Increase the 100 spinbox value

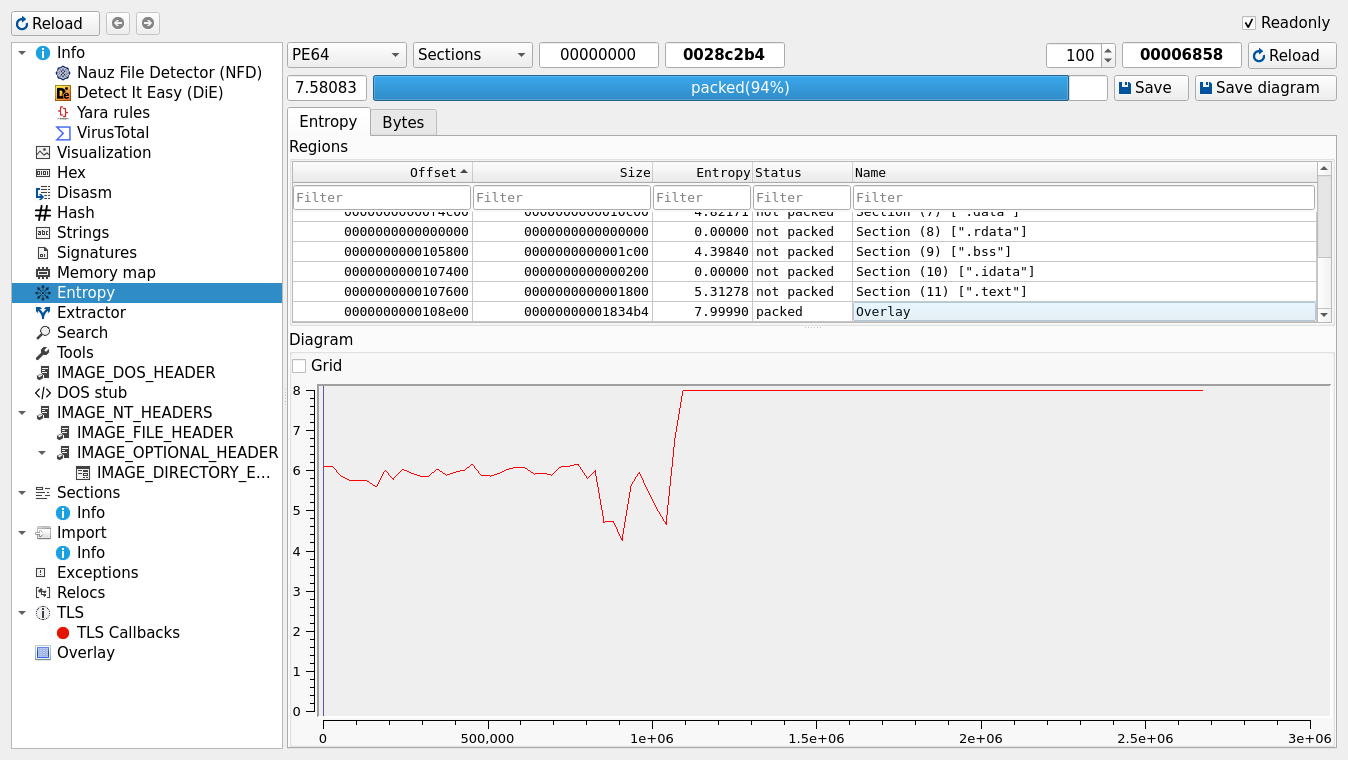(x=1108, y=50)
